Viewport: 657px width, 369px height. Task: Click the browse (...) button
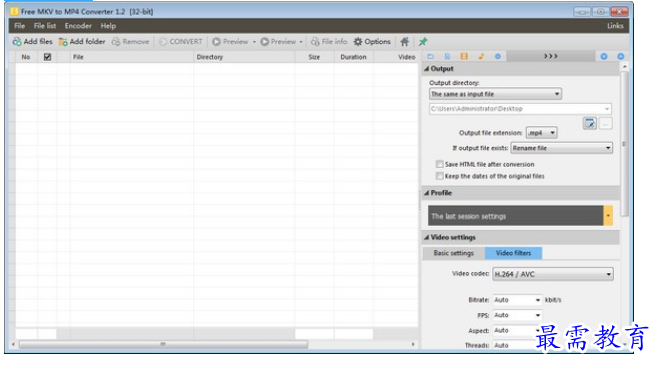(x=605, y=124)
